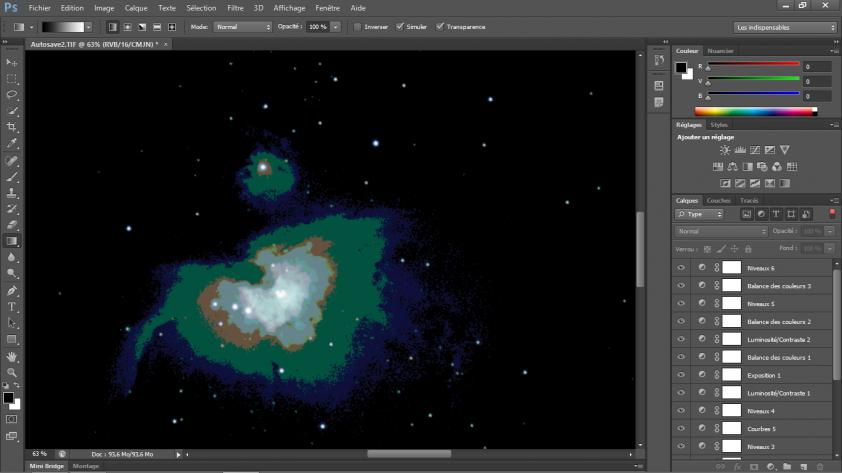
Task: Open the tool preset picker arrow
Action: (31, 27)
